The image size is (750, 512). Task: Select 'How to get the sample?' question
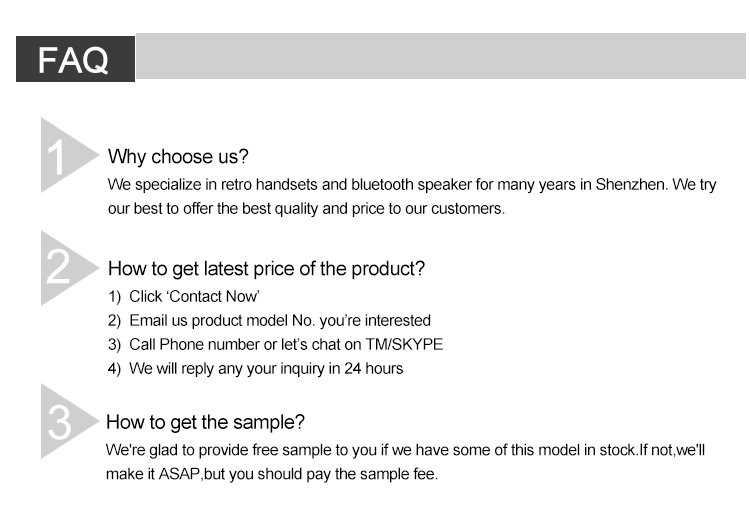205,423
